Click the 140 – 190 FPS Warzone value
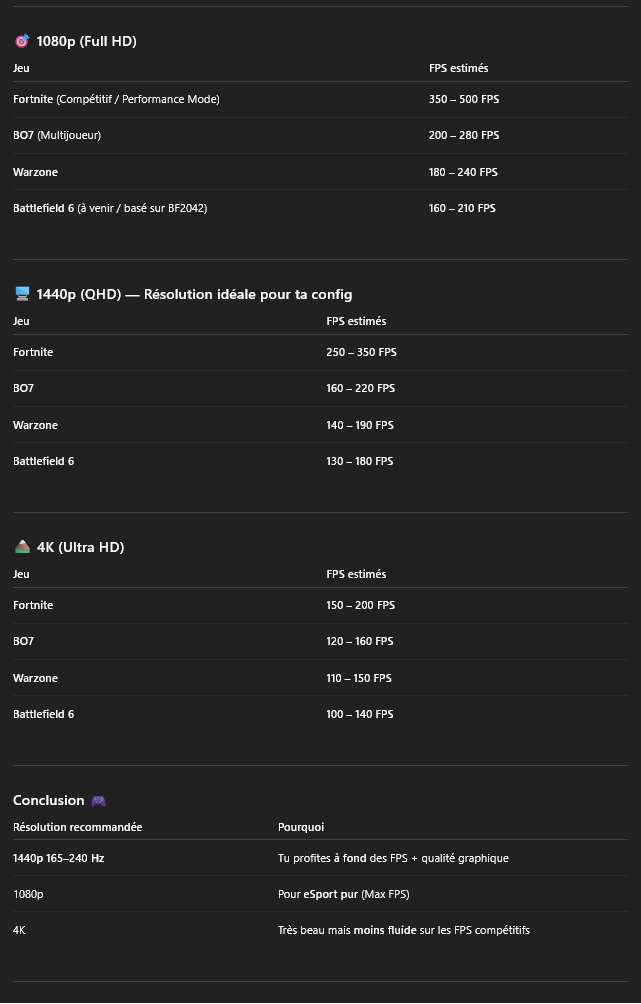 (360, 425)
